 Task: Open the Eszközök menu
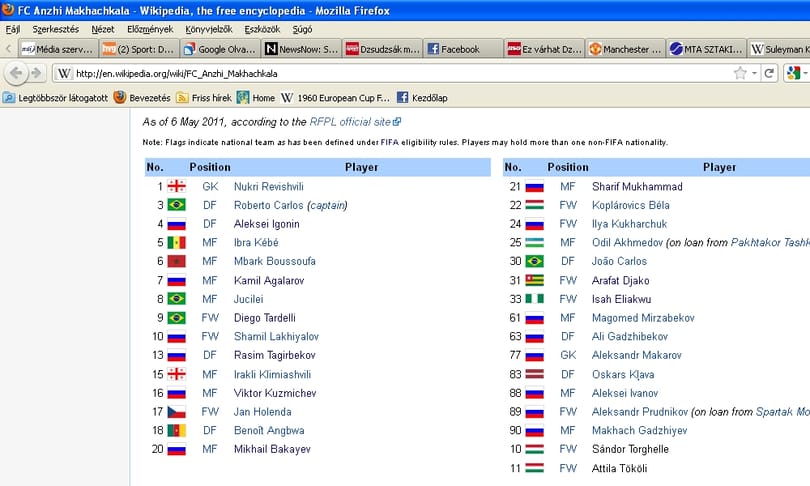(262, 29)
